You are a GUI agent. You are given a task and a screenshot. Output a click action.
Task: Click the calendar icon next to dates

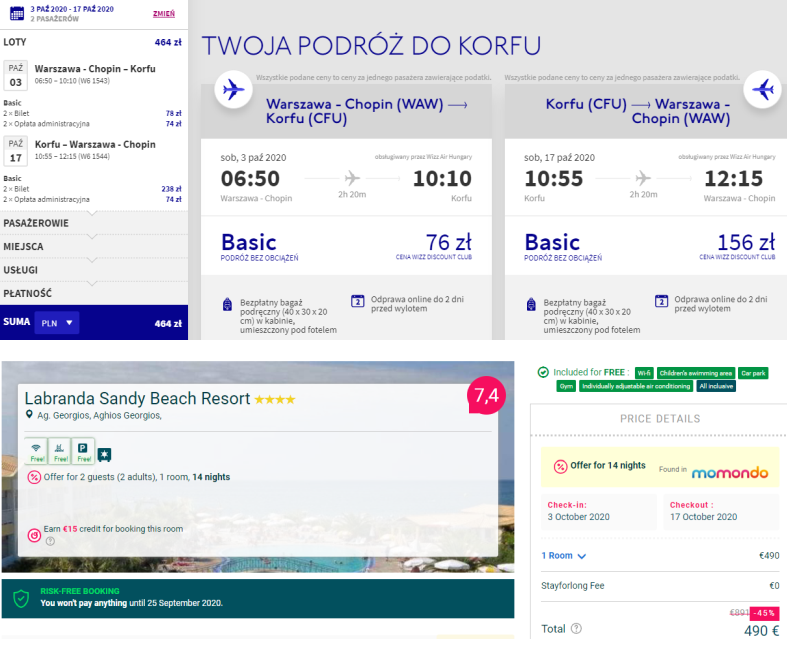tap(17, 14)
